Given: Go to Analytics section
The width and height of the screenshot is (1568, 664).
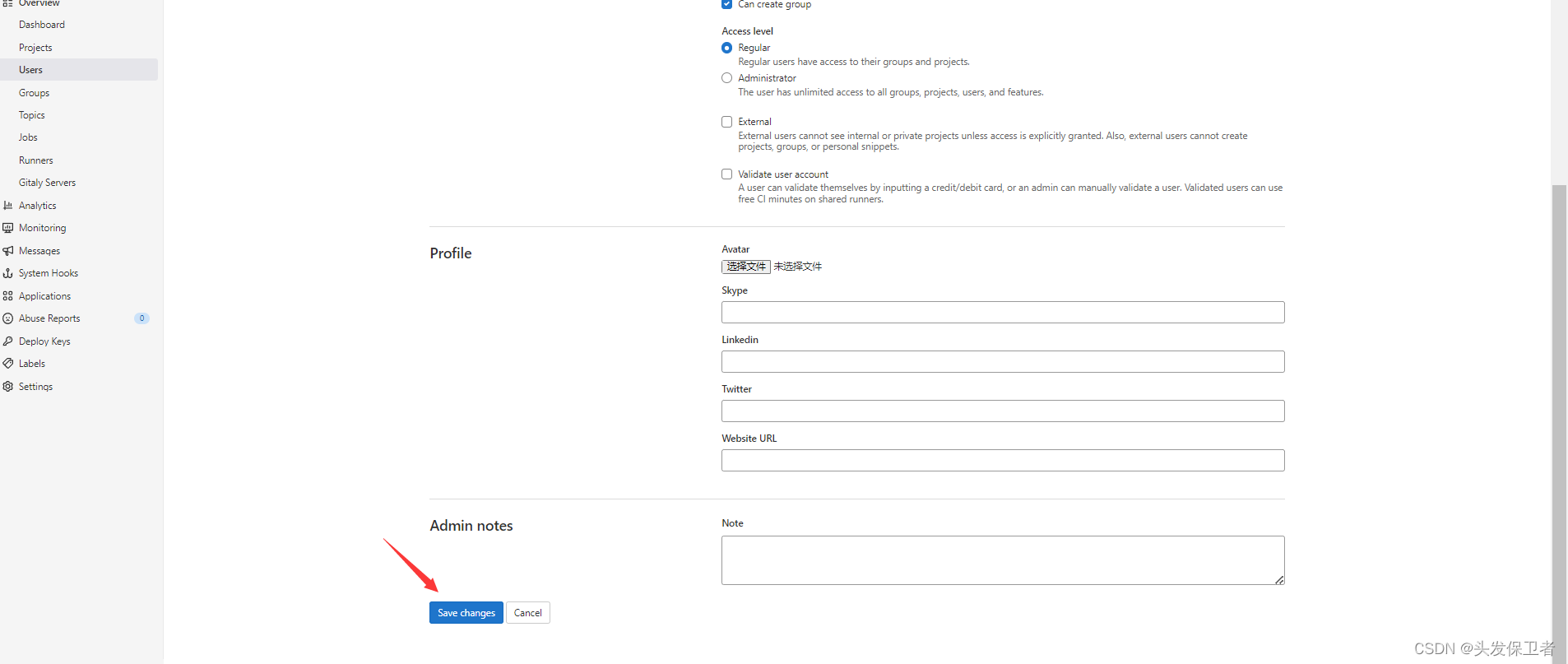Looking at the screenshot, I should click(79, 206).
